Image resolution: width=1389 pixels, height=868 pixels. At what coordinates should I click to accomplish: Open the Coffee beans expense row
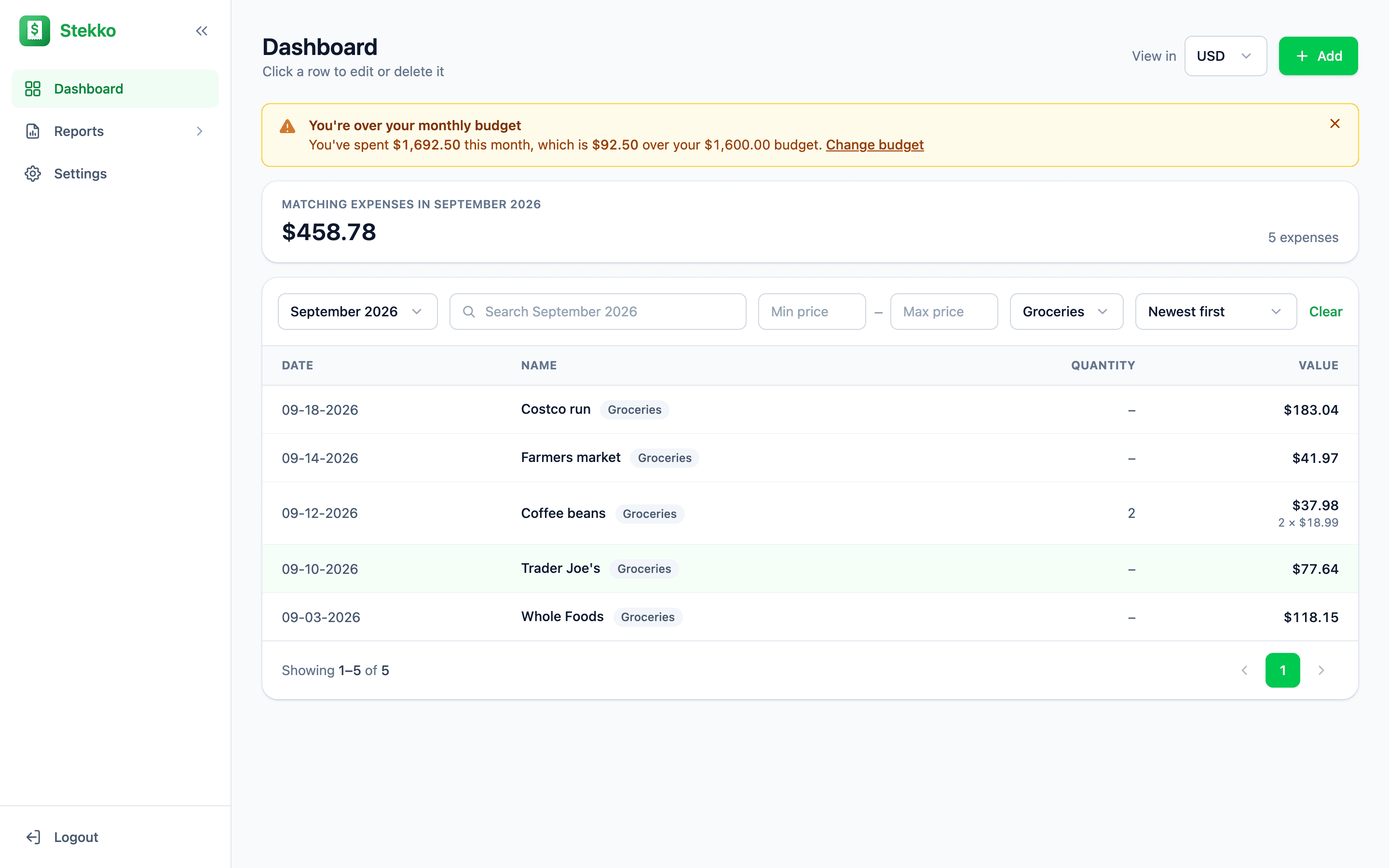[x=810, y=513]
